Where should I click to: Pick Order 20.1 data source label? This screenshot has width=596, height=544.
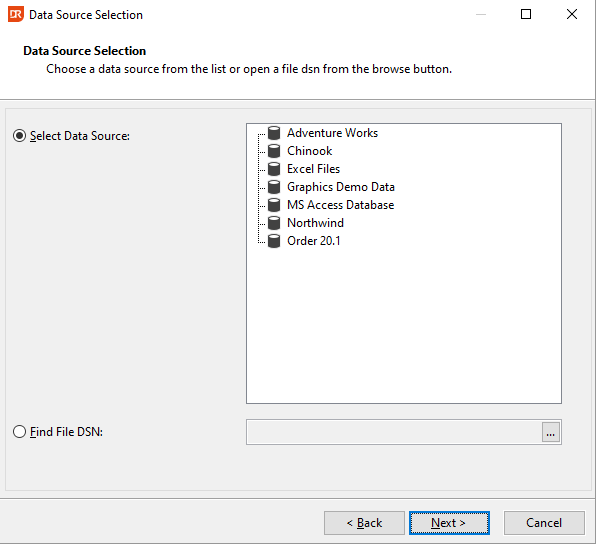click(314, 241)
